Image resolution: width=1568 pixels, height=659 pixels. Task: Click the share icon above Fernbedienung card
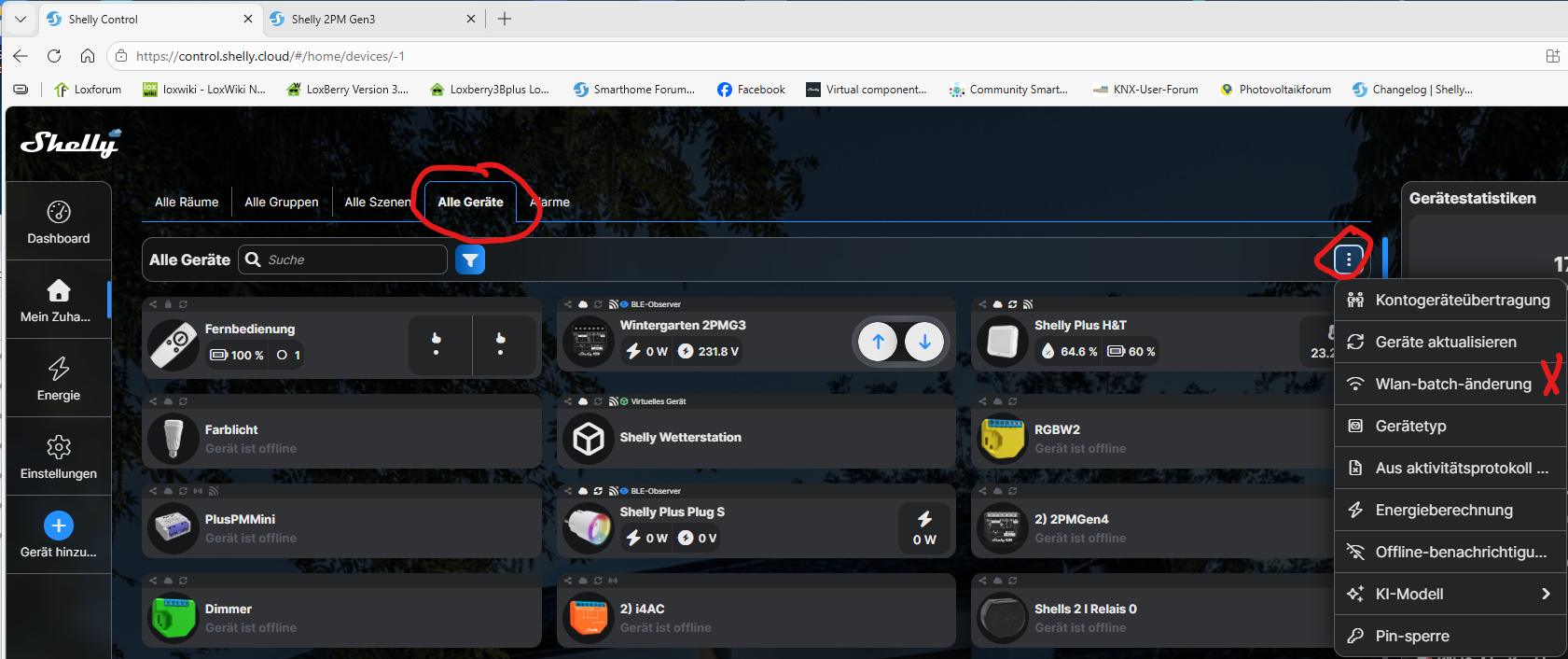(153, 304)
